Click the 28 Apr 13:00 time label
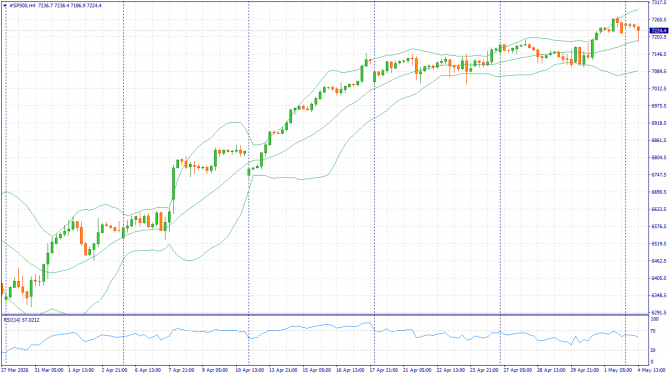This screenshot has height=376, width=670. pos(551,370)
